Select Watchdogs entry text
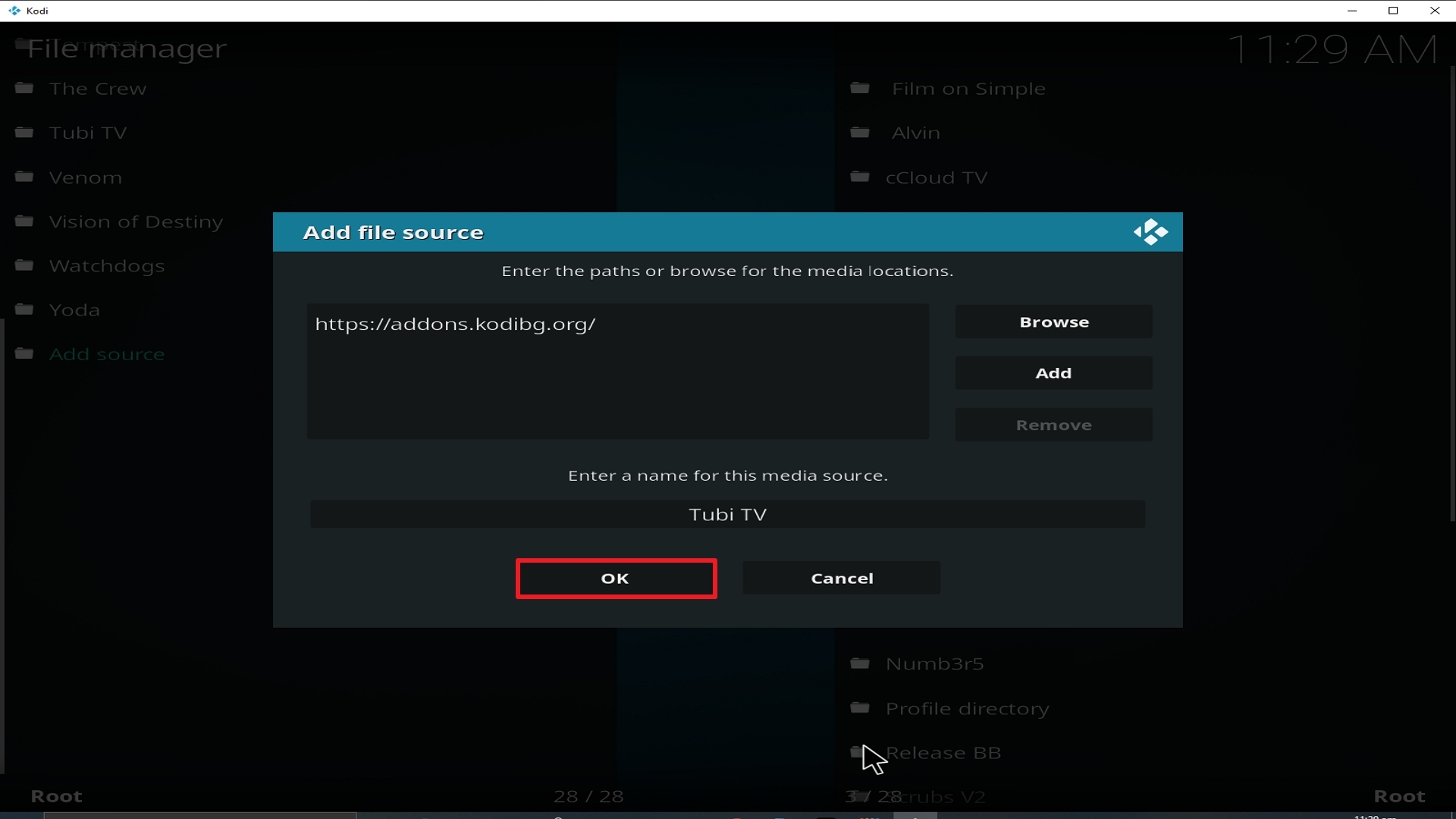 tap(107, 266)
